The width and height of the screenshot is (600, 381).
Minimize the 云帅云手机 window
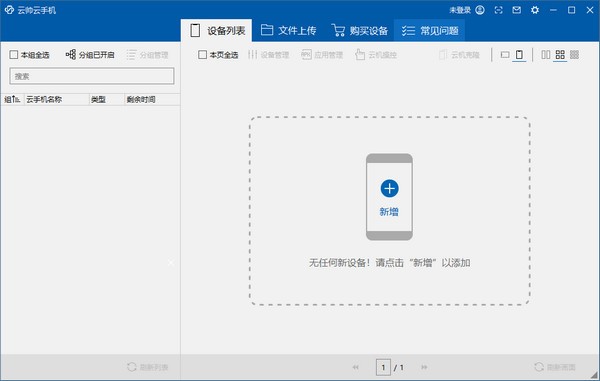[553, 10]
